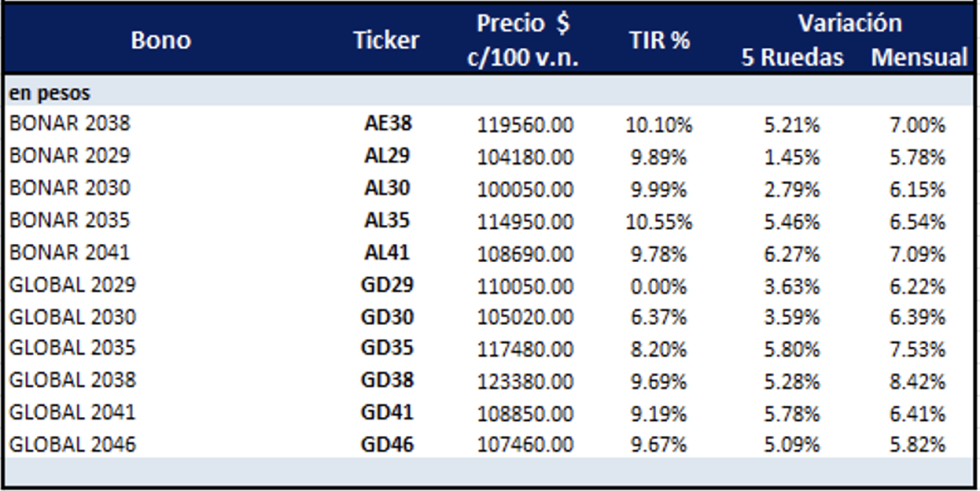Click the Bono column header

[160, 41]
